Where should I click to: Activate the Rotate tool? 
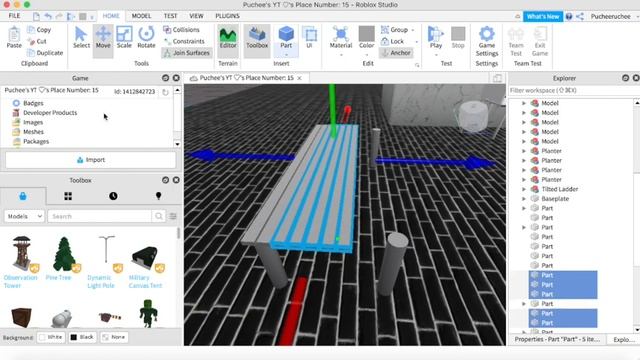click(x=146, y=37)
